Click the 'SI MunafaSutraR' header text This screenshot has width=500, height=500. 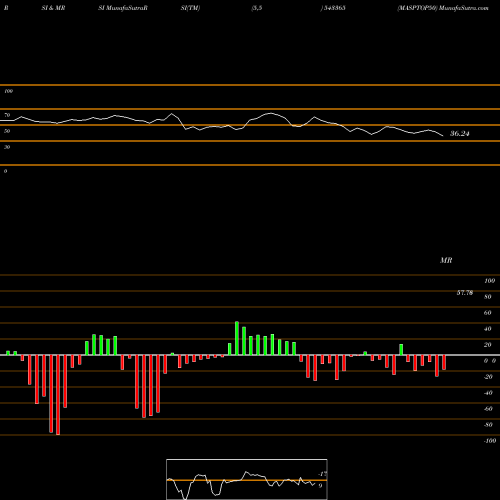(x=123, y=8)
